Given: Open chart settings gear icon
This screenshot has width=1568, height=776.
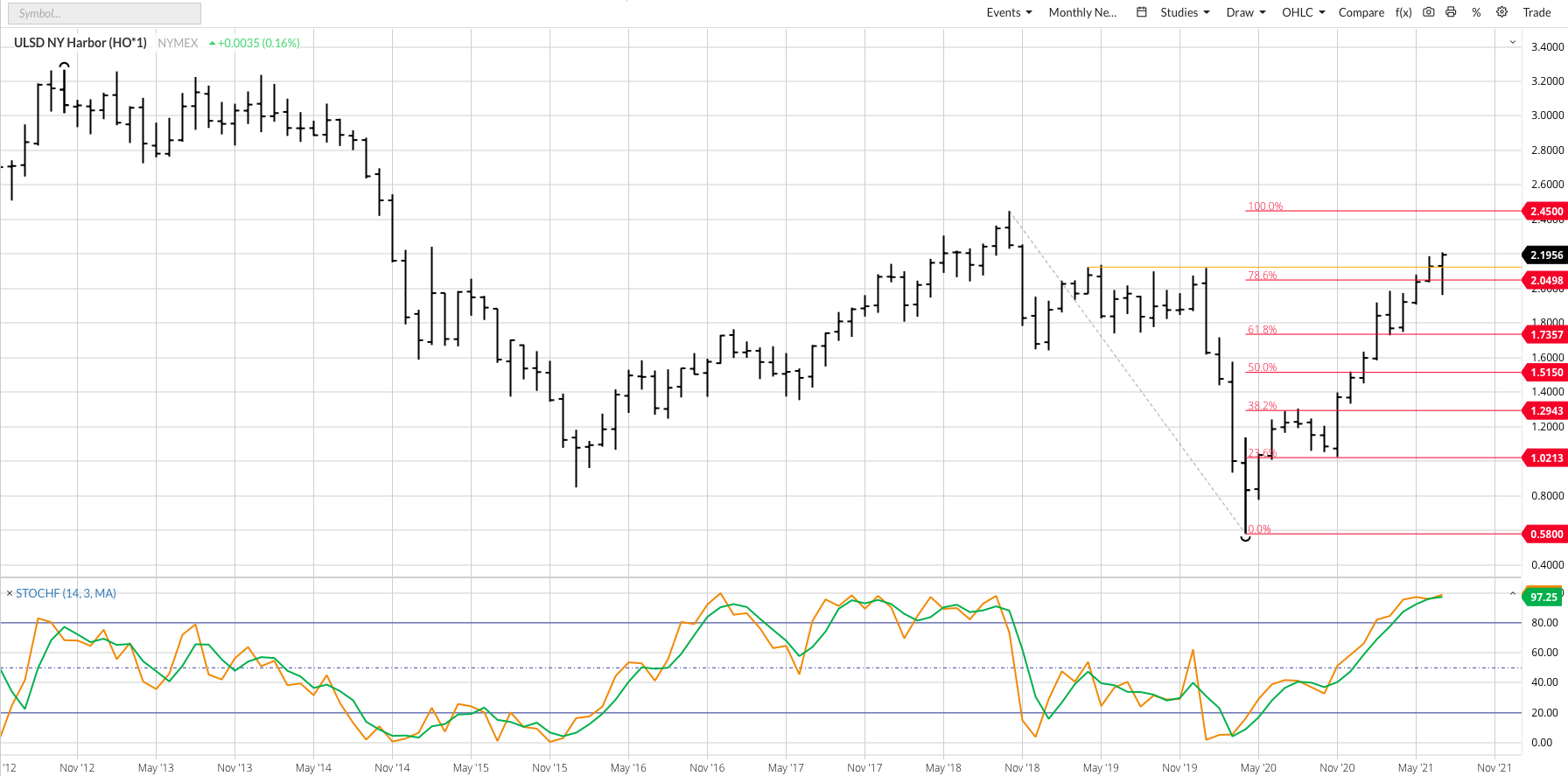Looking at the screenshot, I should coord(1501,12).
